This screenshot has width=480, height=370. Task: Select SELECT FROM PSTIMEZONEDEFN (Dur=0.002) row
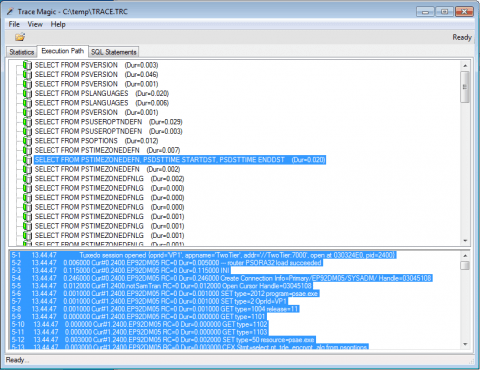107,169
